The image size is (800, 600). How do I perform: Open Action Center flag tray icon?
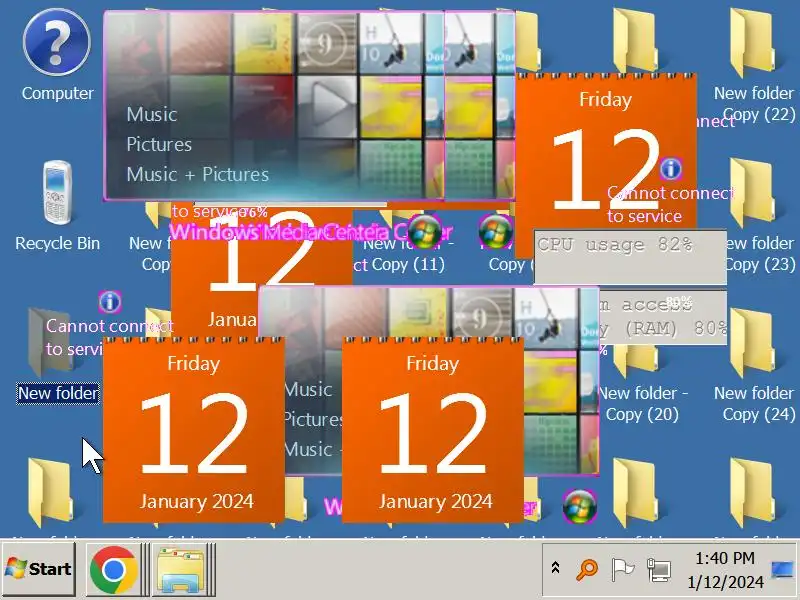coord(623,569)
